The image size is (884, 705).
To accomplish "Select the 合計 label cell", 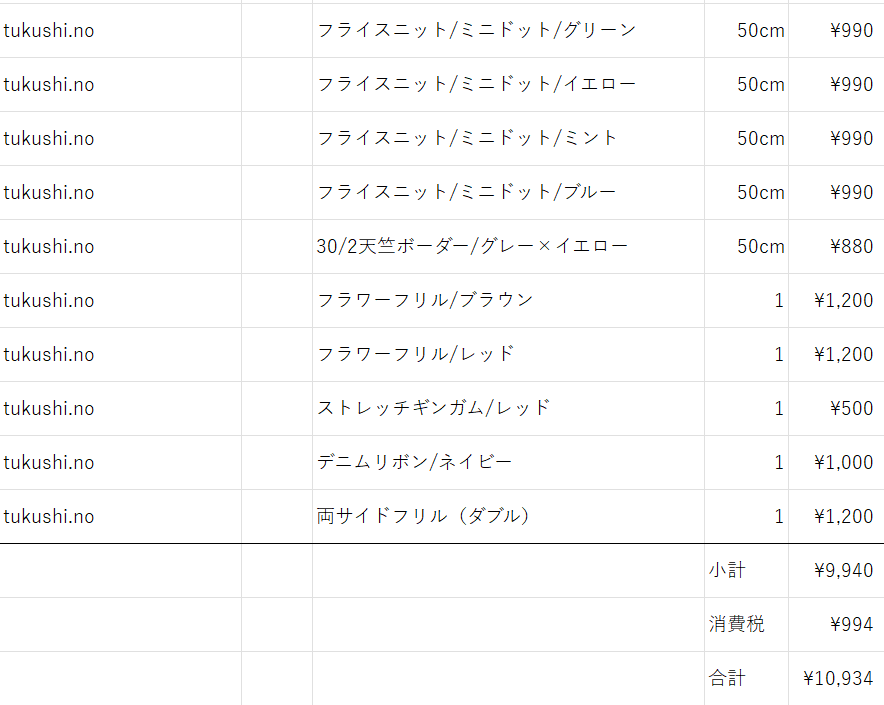I will (x=746, y=678).
